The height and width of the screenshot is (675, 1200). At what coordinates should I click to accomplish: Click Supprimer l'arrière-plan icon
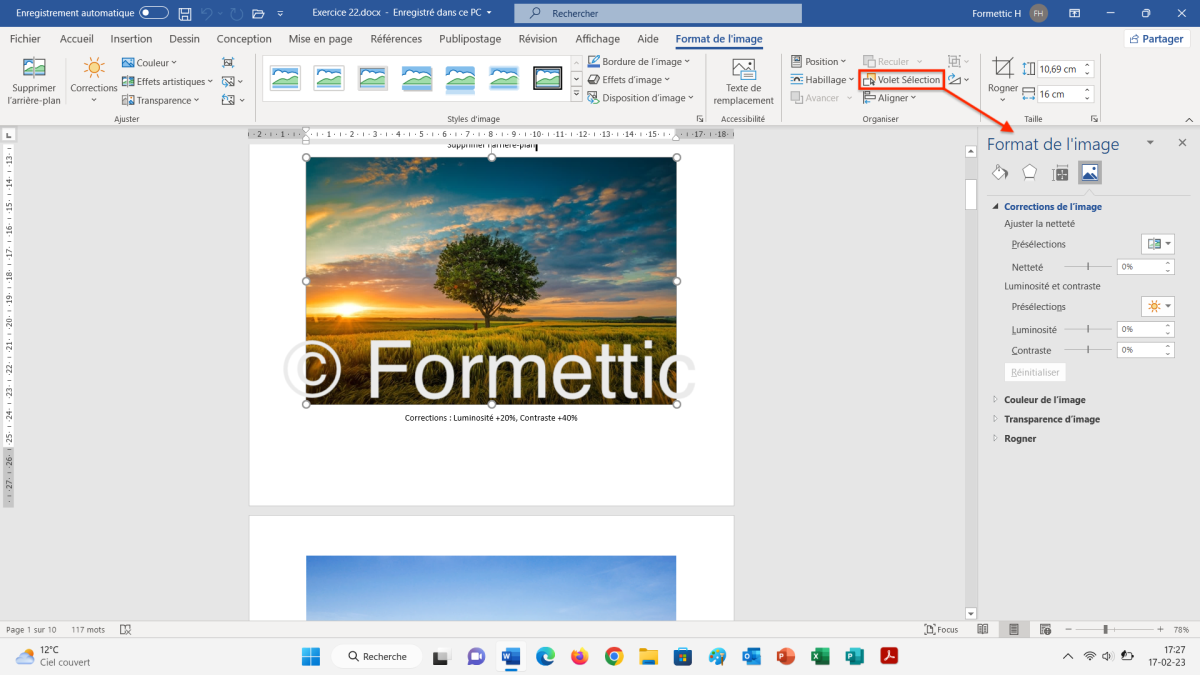(34, 68)
